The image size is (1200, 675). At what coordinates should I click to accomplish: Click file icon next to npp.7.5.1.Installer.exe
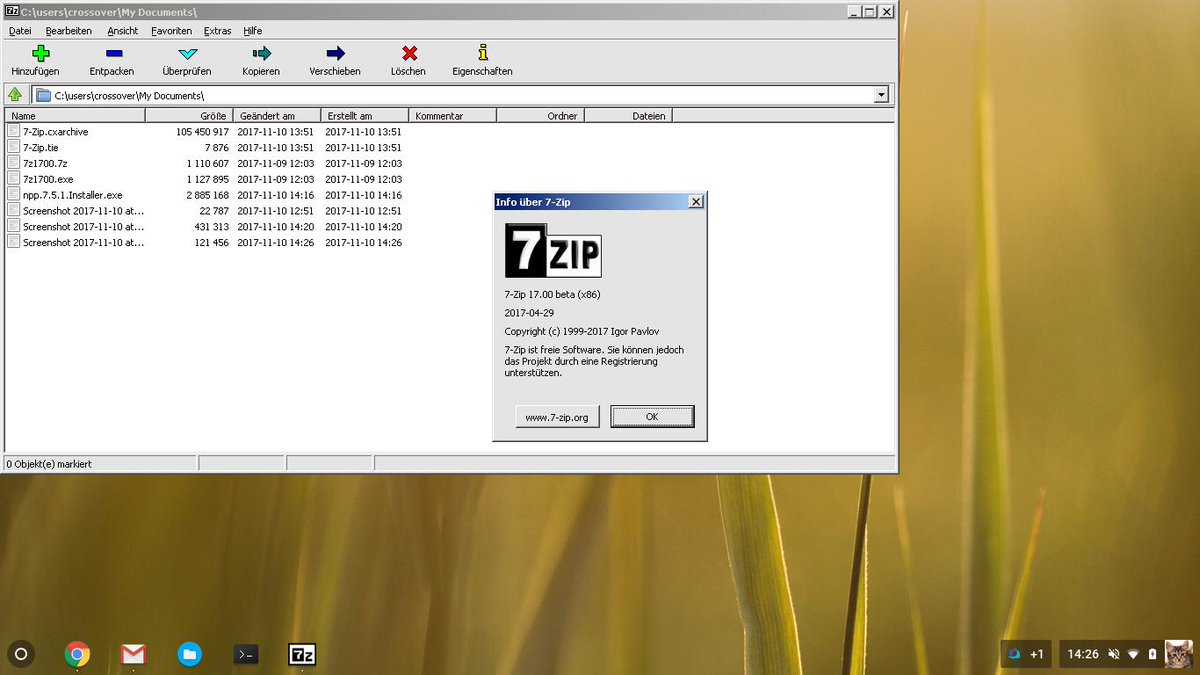[x=13, y=195]
